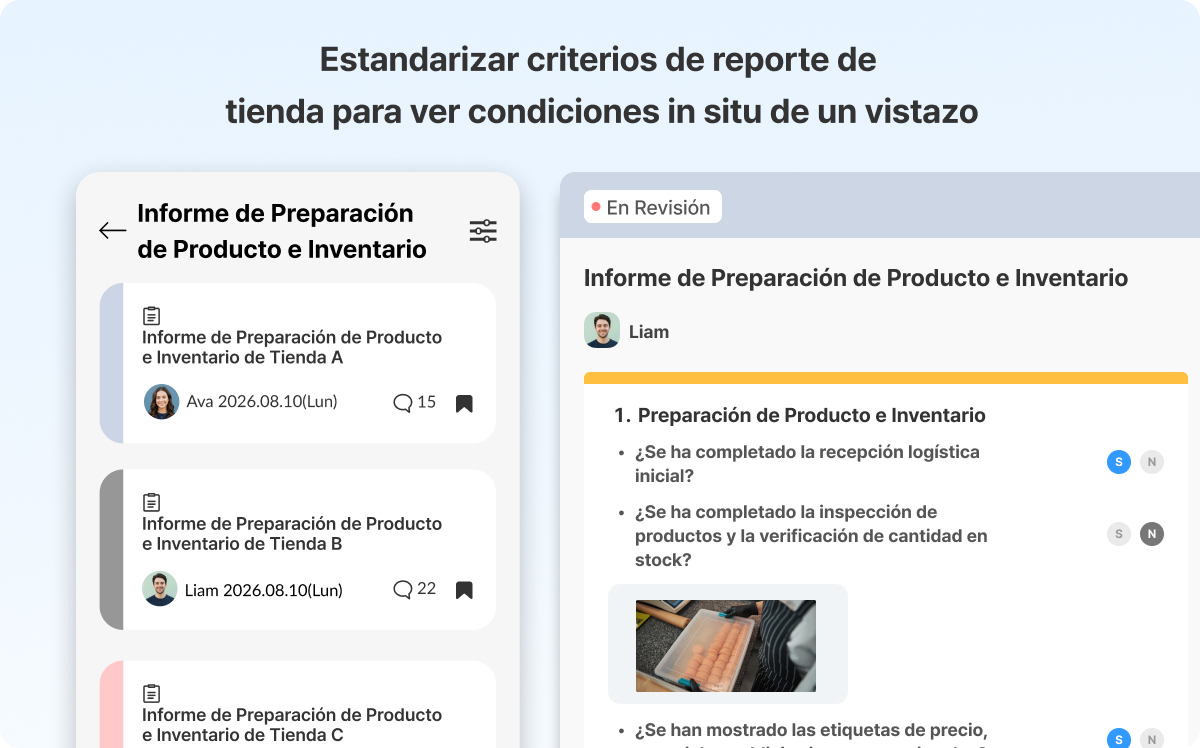Click the Liam 2026.08.10(Lun) date text
The width and height of the screenshot is (1200, 748).
tap(264, 590)
